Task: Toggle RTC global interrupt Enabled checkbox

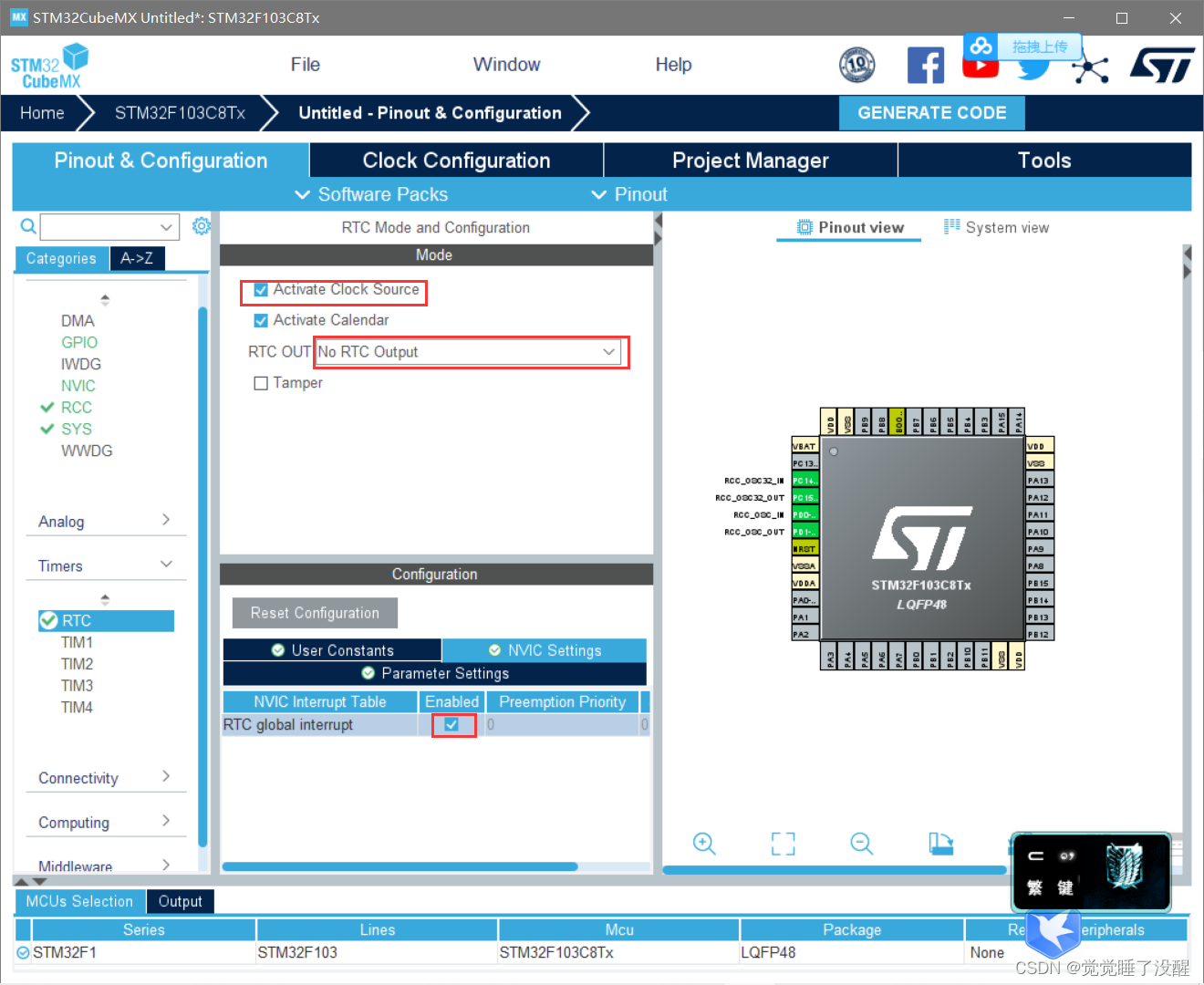Action: tap(451, 724)
